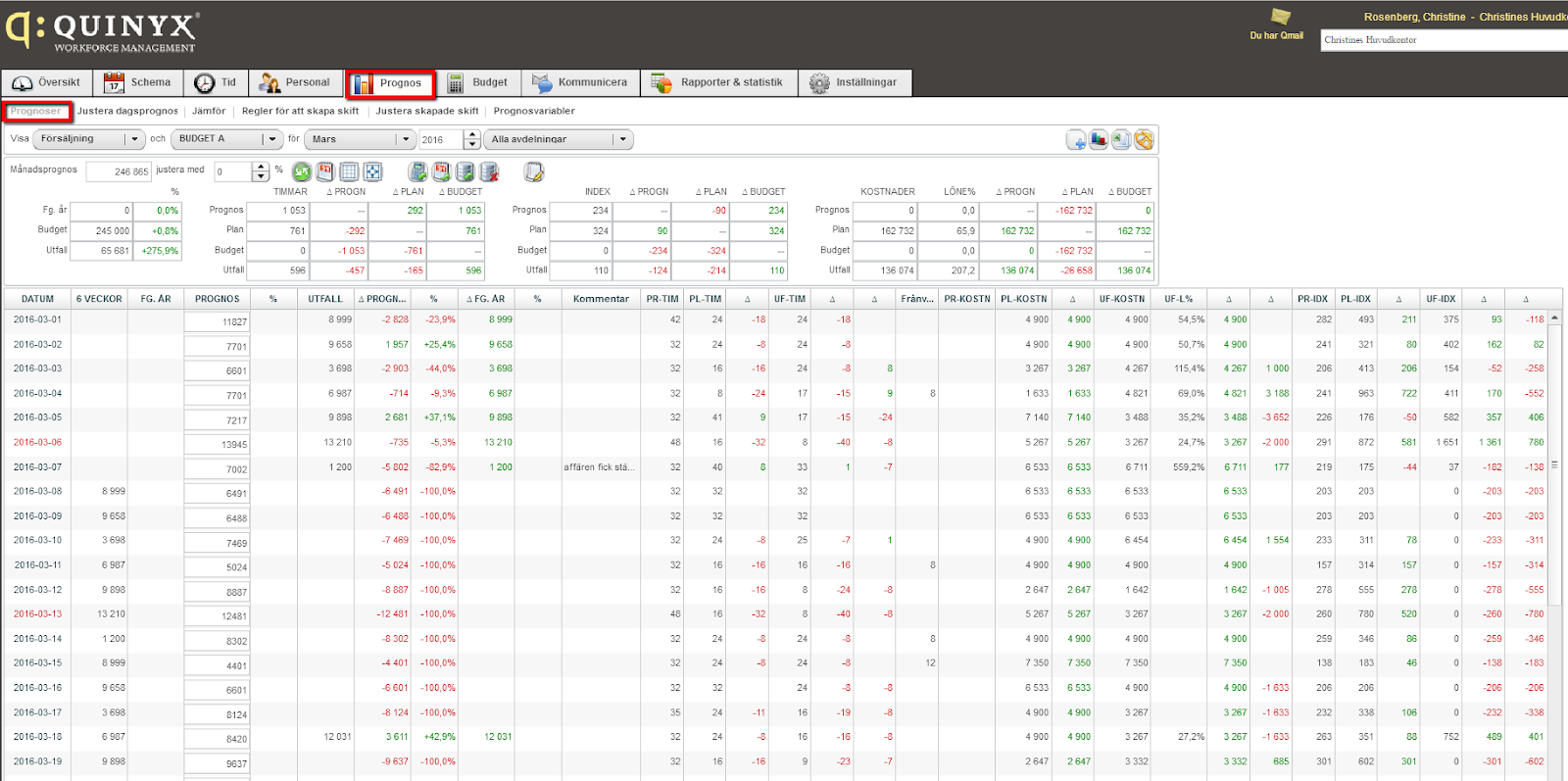The width and height of the screenshot is (1568, 781).
Task: Click the calculator with green arrow icon
Action: coord(418,172)
